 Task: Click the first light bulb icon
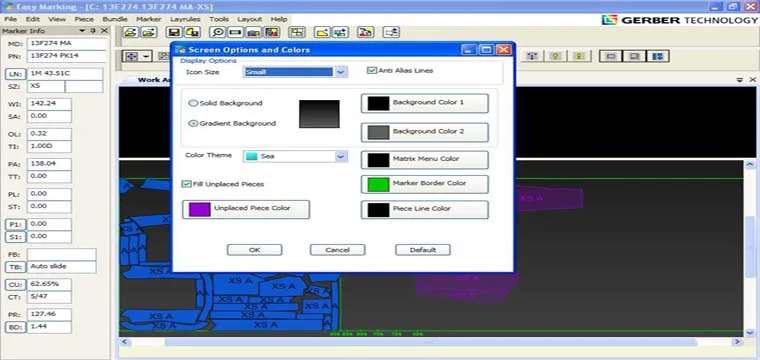556,56
